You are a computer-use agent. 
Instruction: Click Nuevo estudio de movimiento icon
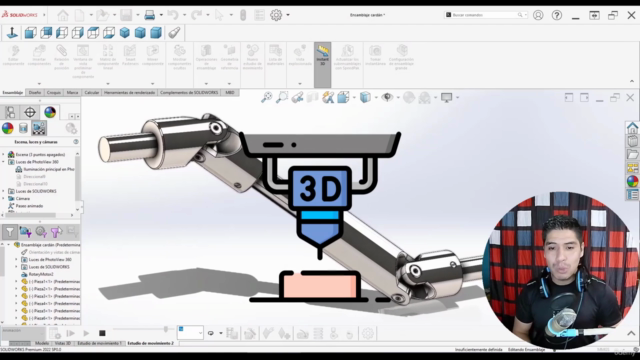(252, 56)
